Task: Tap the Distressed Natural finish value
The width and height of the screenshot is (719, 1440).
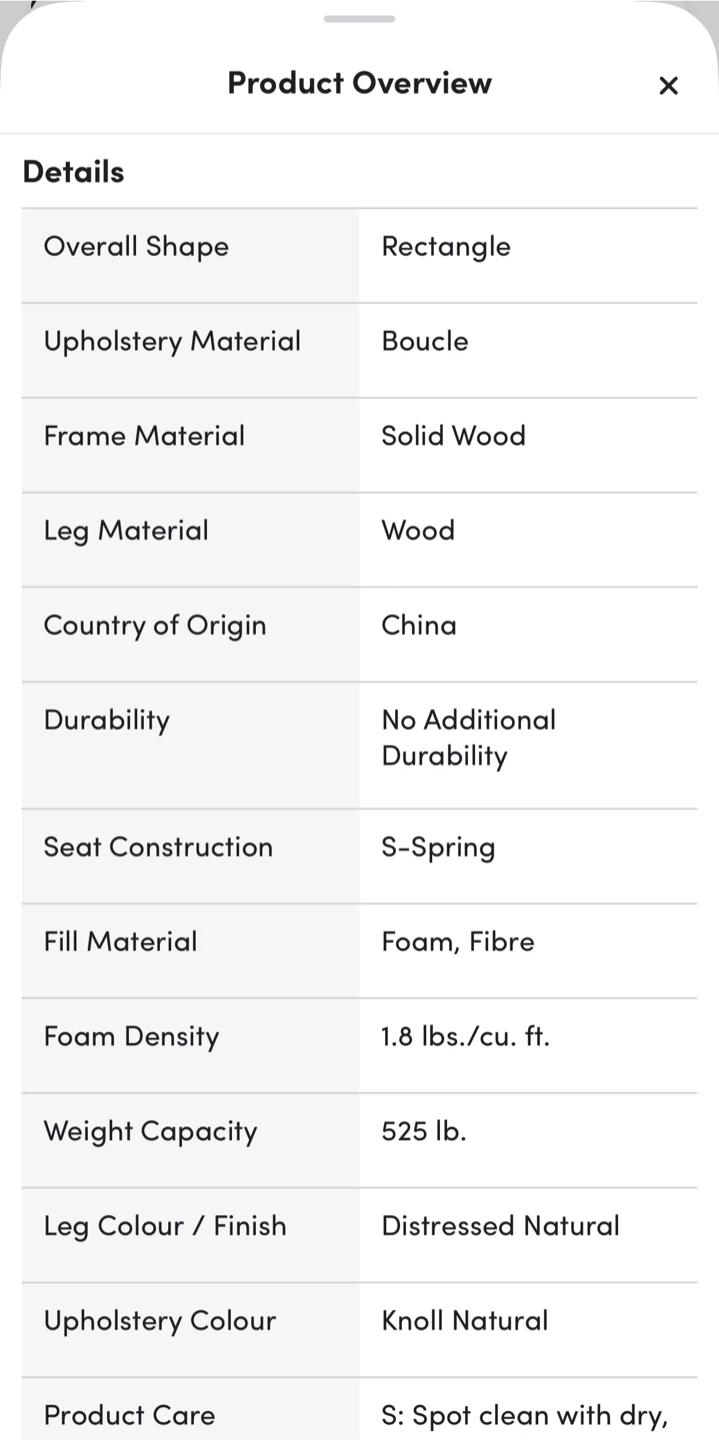Action: point(501,1226)
